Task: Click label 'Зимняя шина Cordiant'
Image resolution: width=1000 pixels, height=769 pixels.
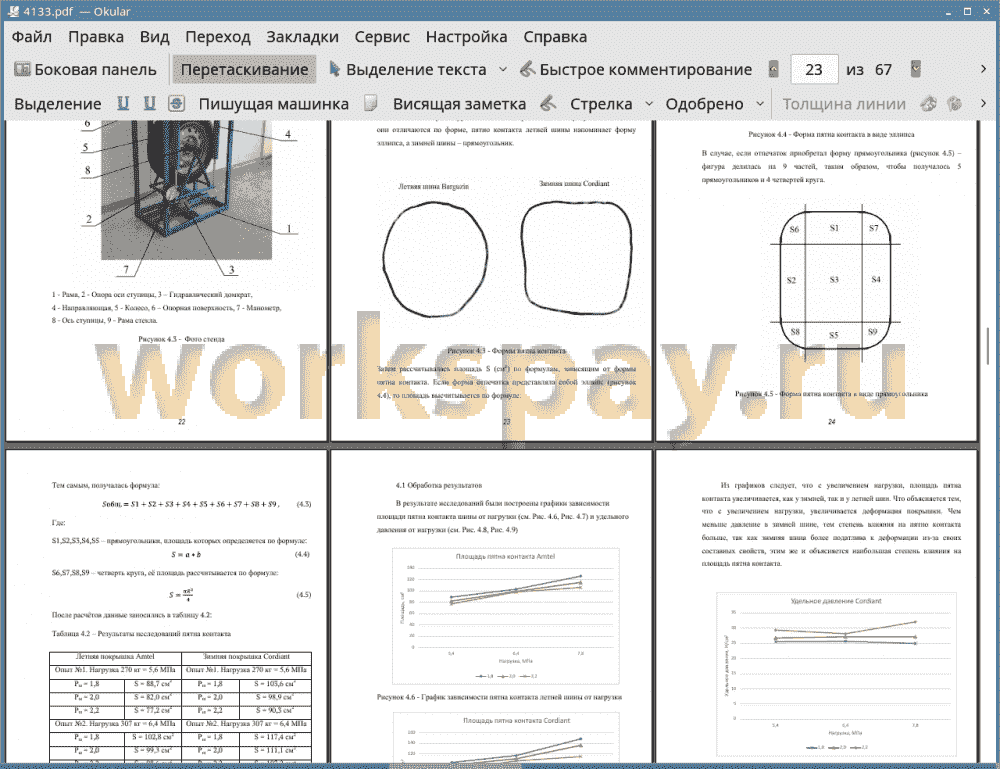Action: tap(574, 184)
